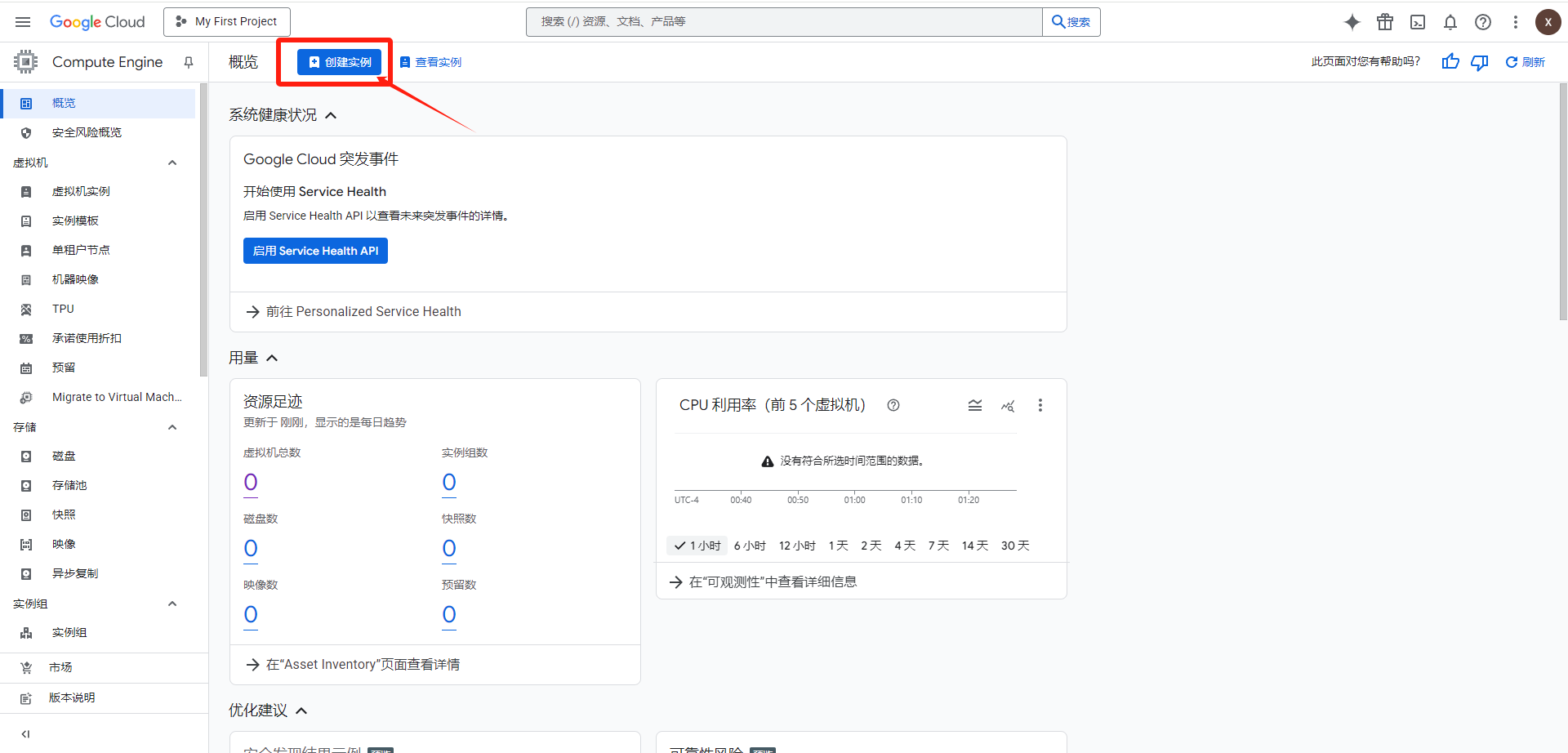The image size is (1568, 753).
Task: Open 快照 in the sidebar
Action: 98,515
